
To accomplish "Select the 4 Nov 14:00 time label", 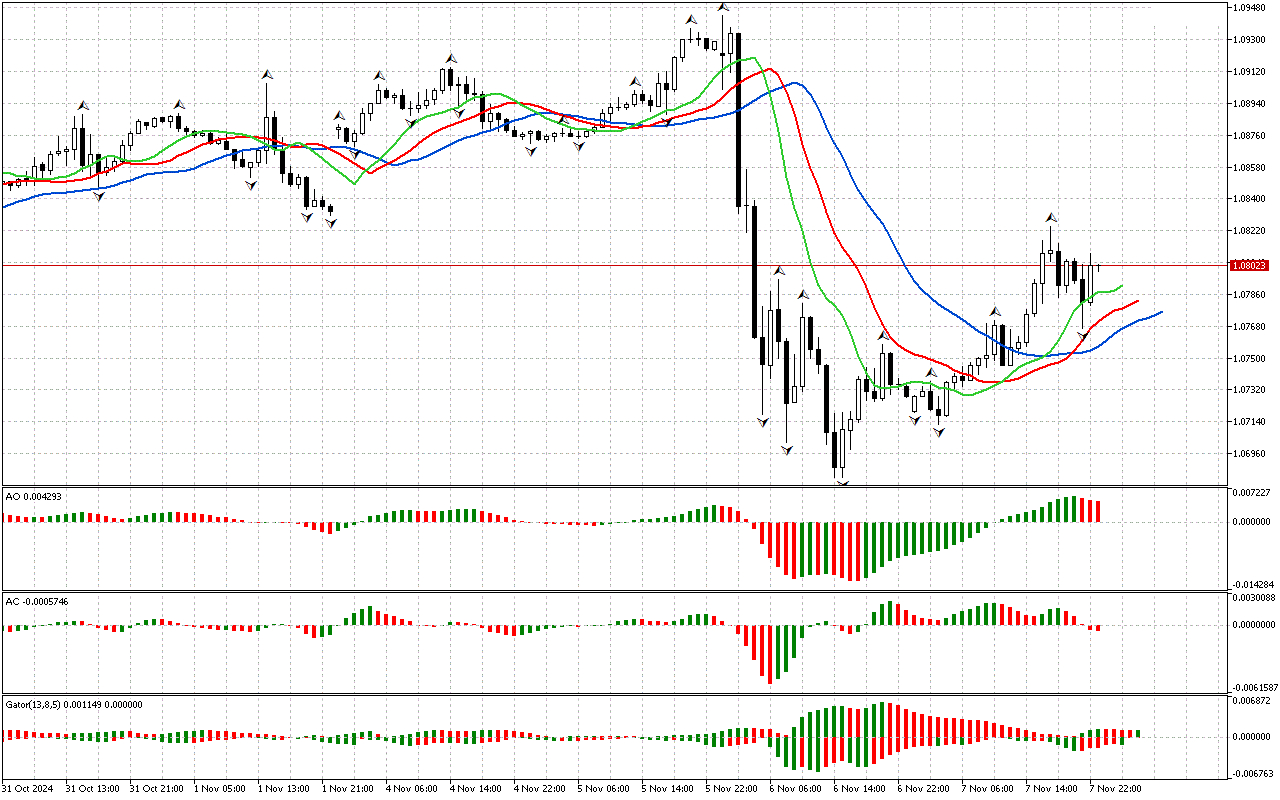I will [x=475, y=789].
